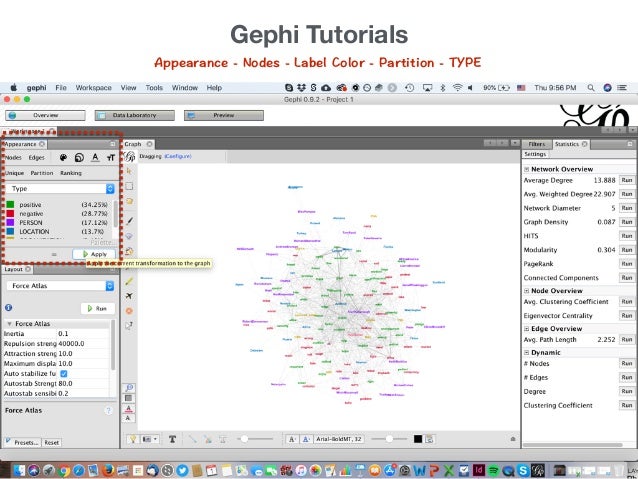Click reset label visible A icon
This screenshot has width=638, height=479.
pyautogui.click(x=128, y=418)
